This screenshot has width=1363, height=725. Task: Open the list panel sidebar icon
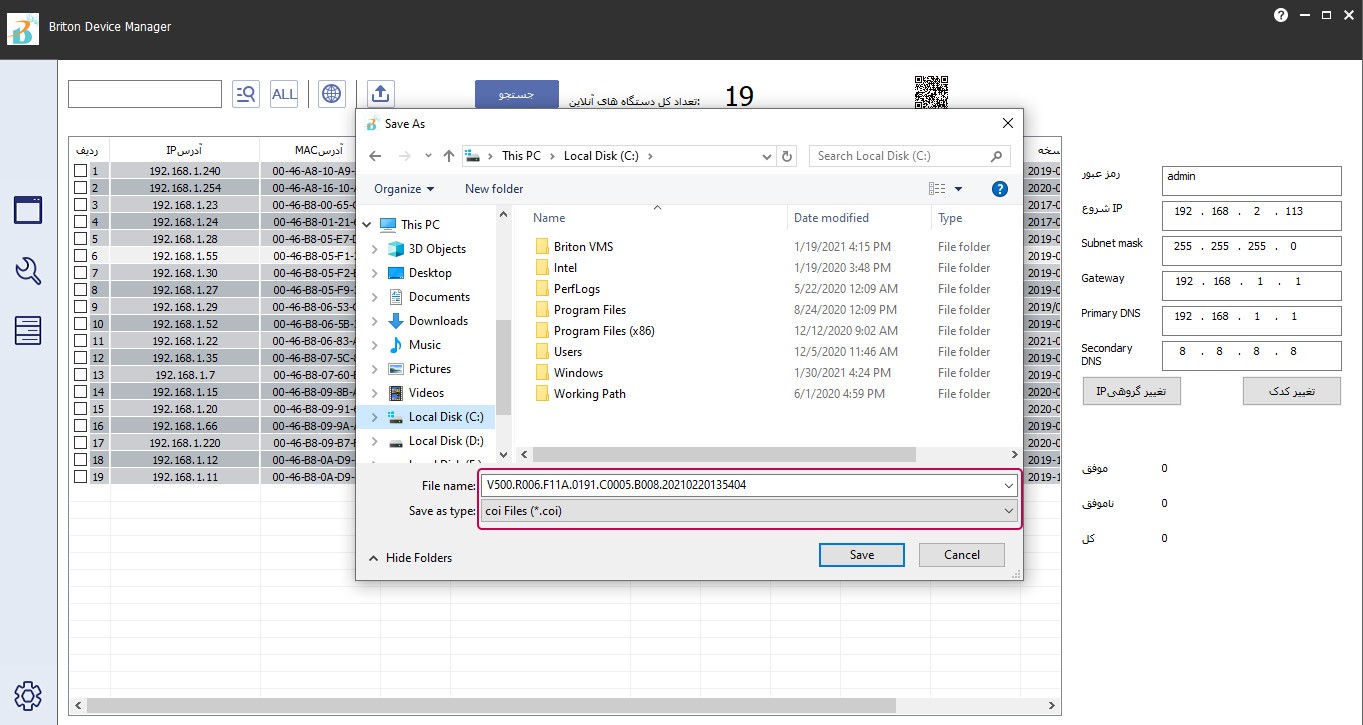coord(28,330)
